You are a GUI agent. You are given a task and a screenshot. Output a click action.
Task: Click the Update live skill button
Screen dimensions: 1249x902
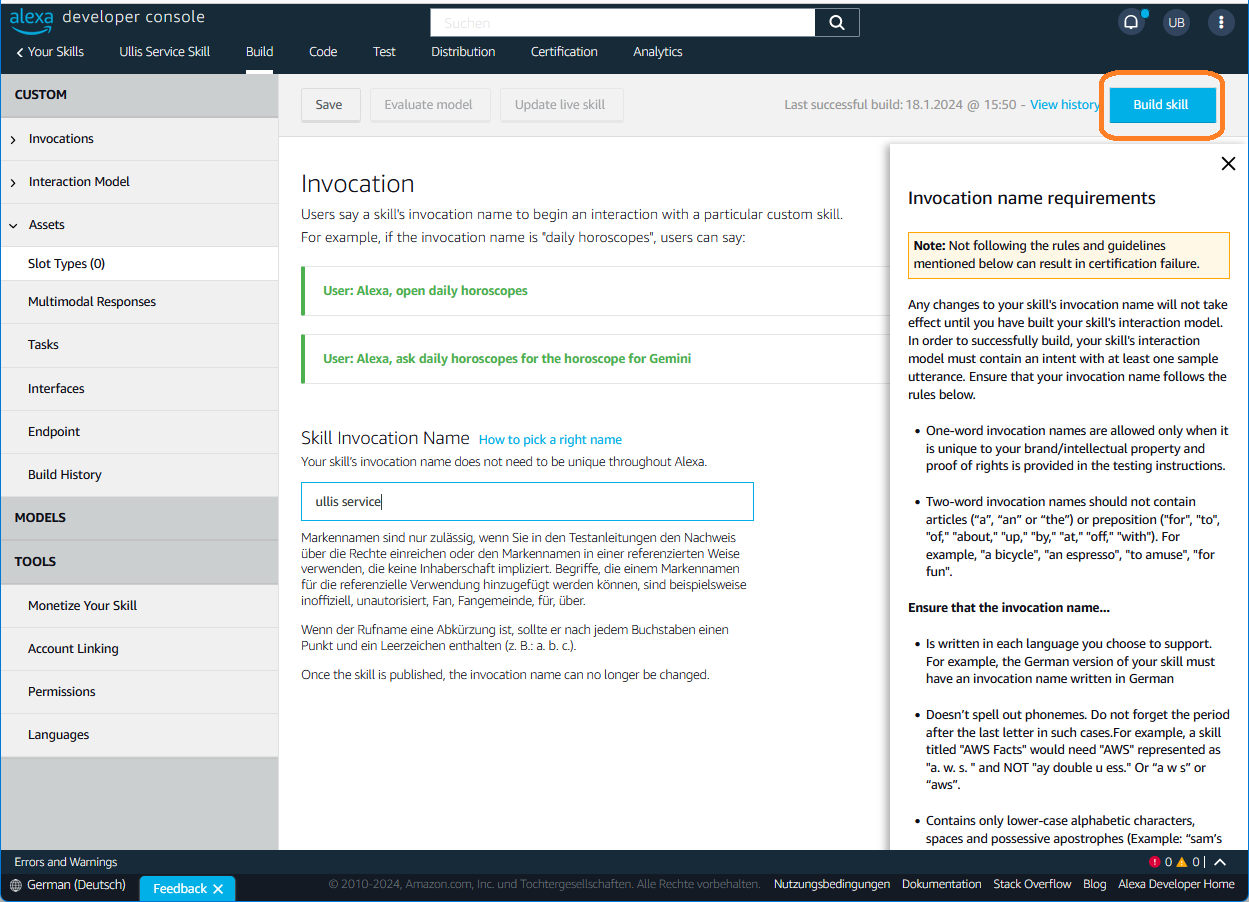point(560,105)
